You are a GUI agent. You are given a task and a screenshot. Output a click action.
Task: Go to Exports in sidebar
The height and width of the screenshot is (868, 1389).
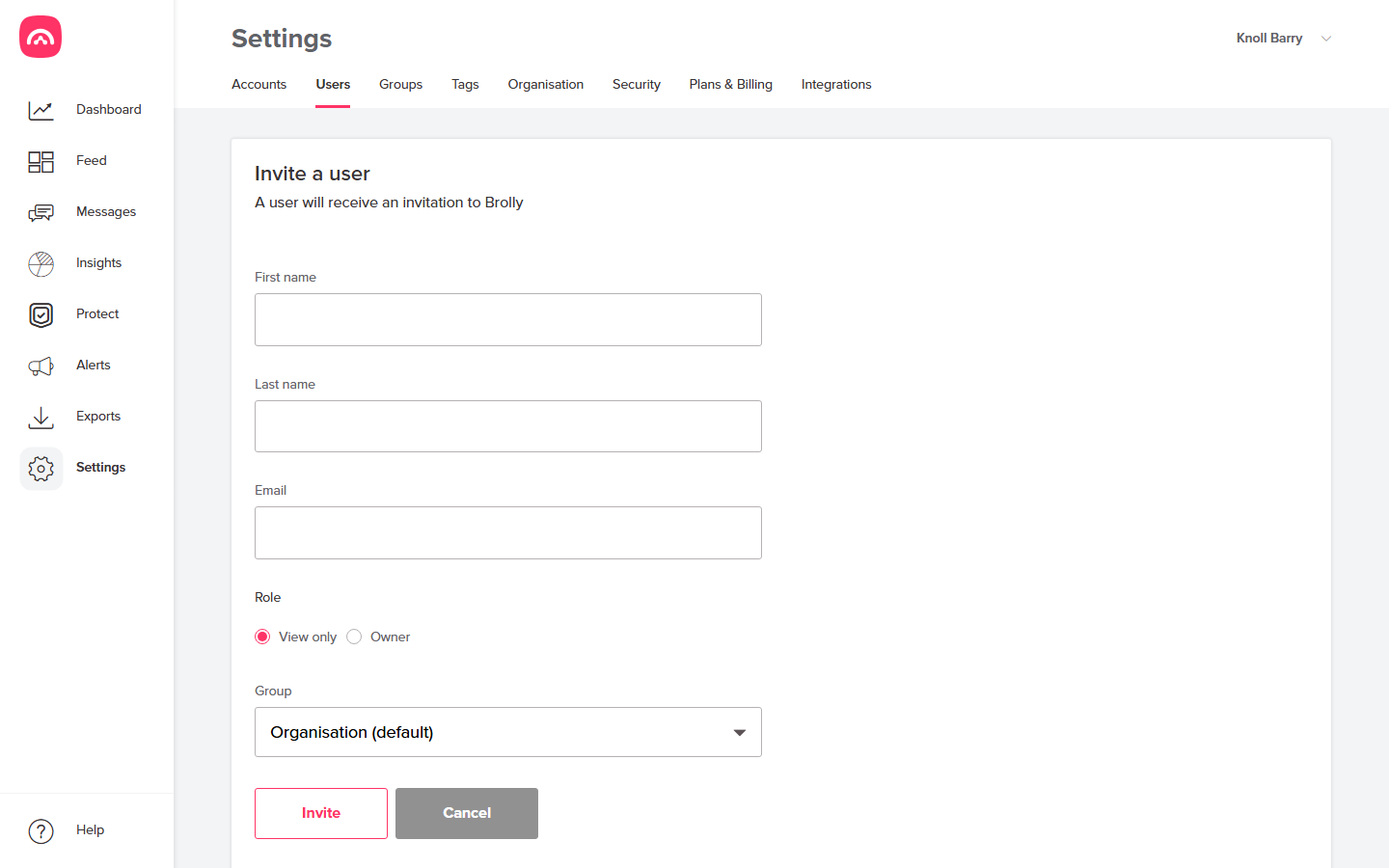(x=98, y=416)
